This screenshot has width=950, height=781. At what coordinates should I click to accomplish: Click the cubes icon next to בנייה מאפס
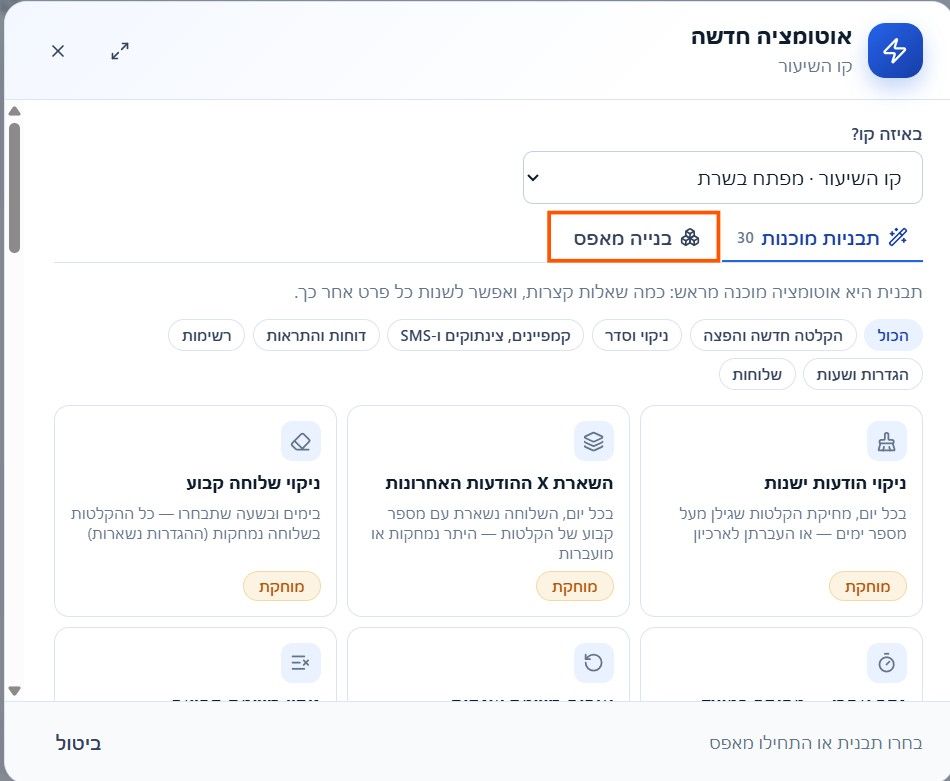coord(689,238)
